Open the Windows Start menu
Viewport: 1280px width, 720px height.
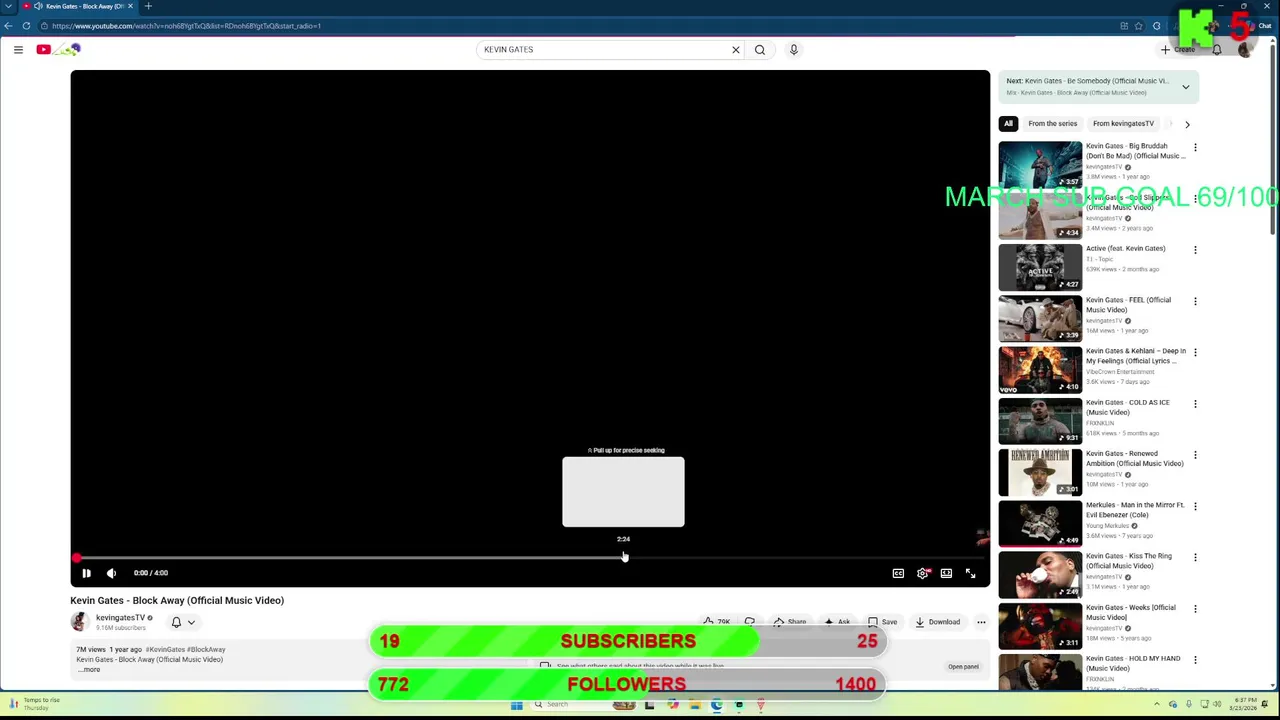coord(517,705)
